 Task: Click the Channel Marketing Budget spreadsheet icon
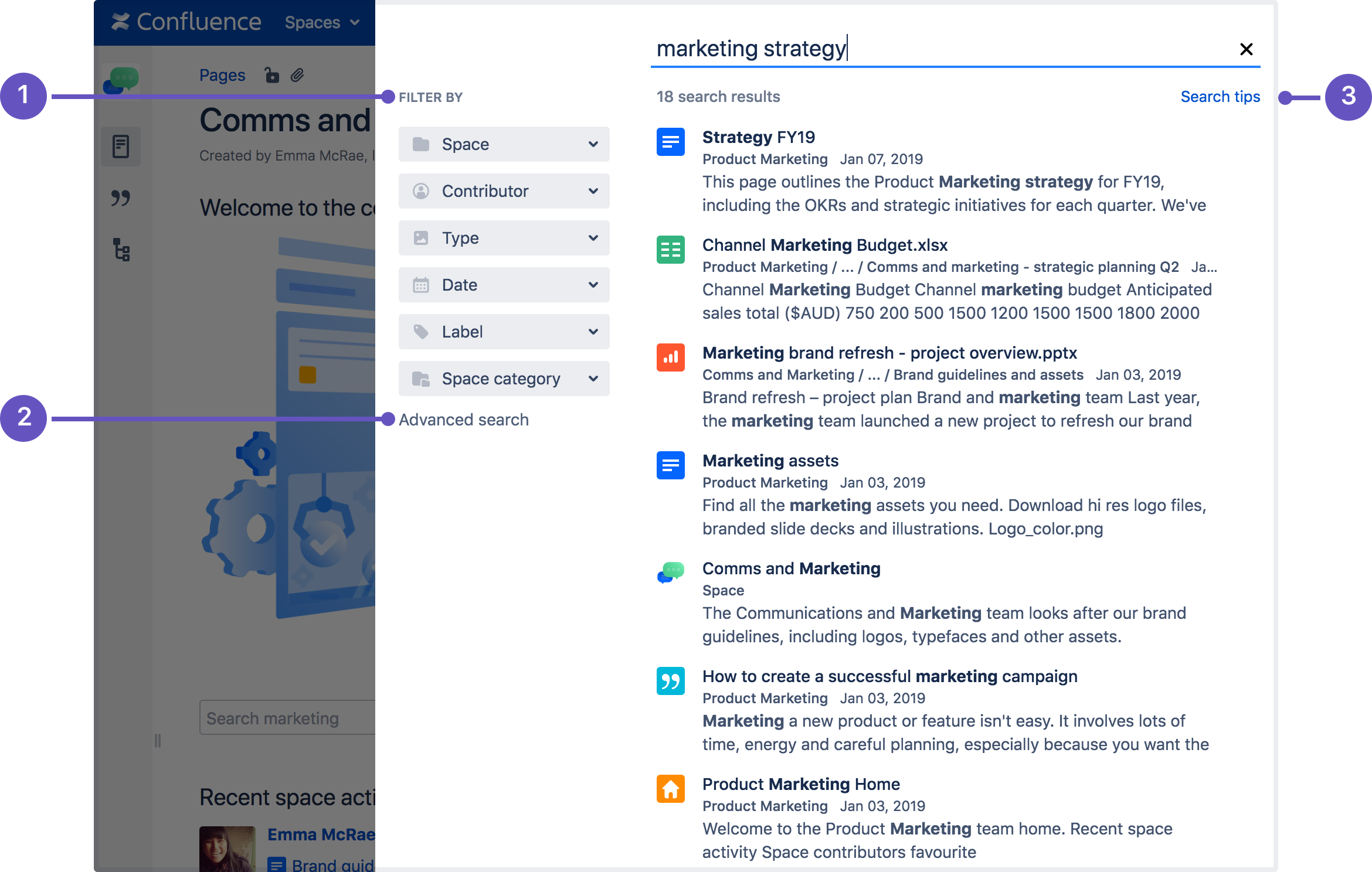(x=671, y=250)
